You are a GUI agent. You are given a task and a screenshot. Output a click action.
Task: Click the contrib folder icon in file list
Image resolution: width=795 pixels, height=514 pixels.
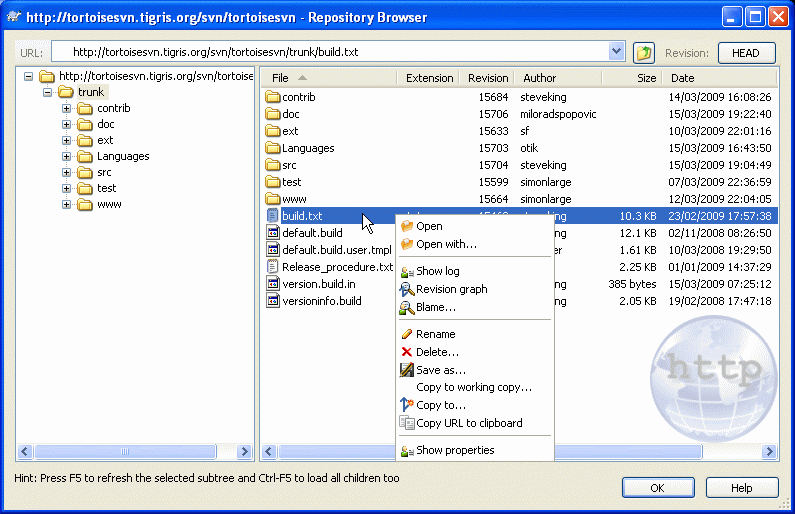tap(273, 96)
